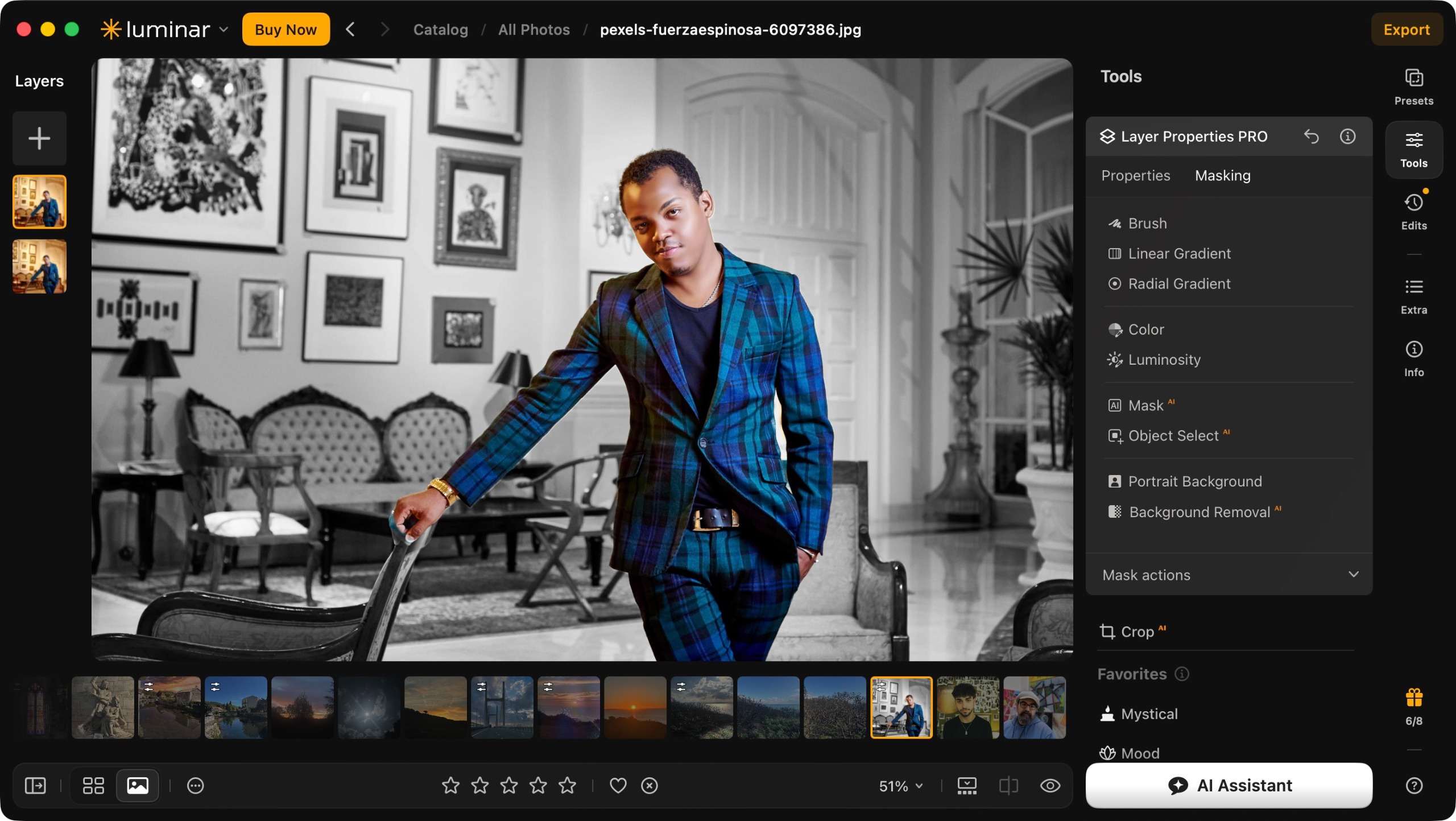The width and height of the screenshot is (1456, 821).
Task: Select the Object Select AI tool
Action: pyautogui.click(x=1169, y=436)
